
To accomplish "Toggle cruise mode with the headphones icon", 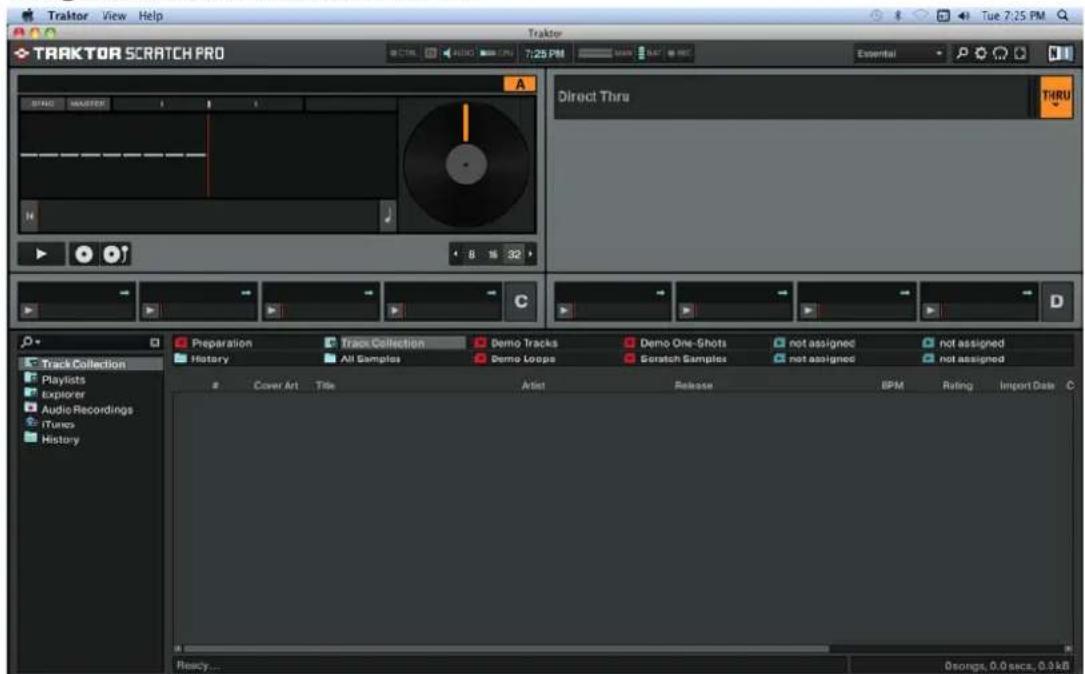I will coord(1000,53).
